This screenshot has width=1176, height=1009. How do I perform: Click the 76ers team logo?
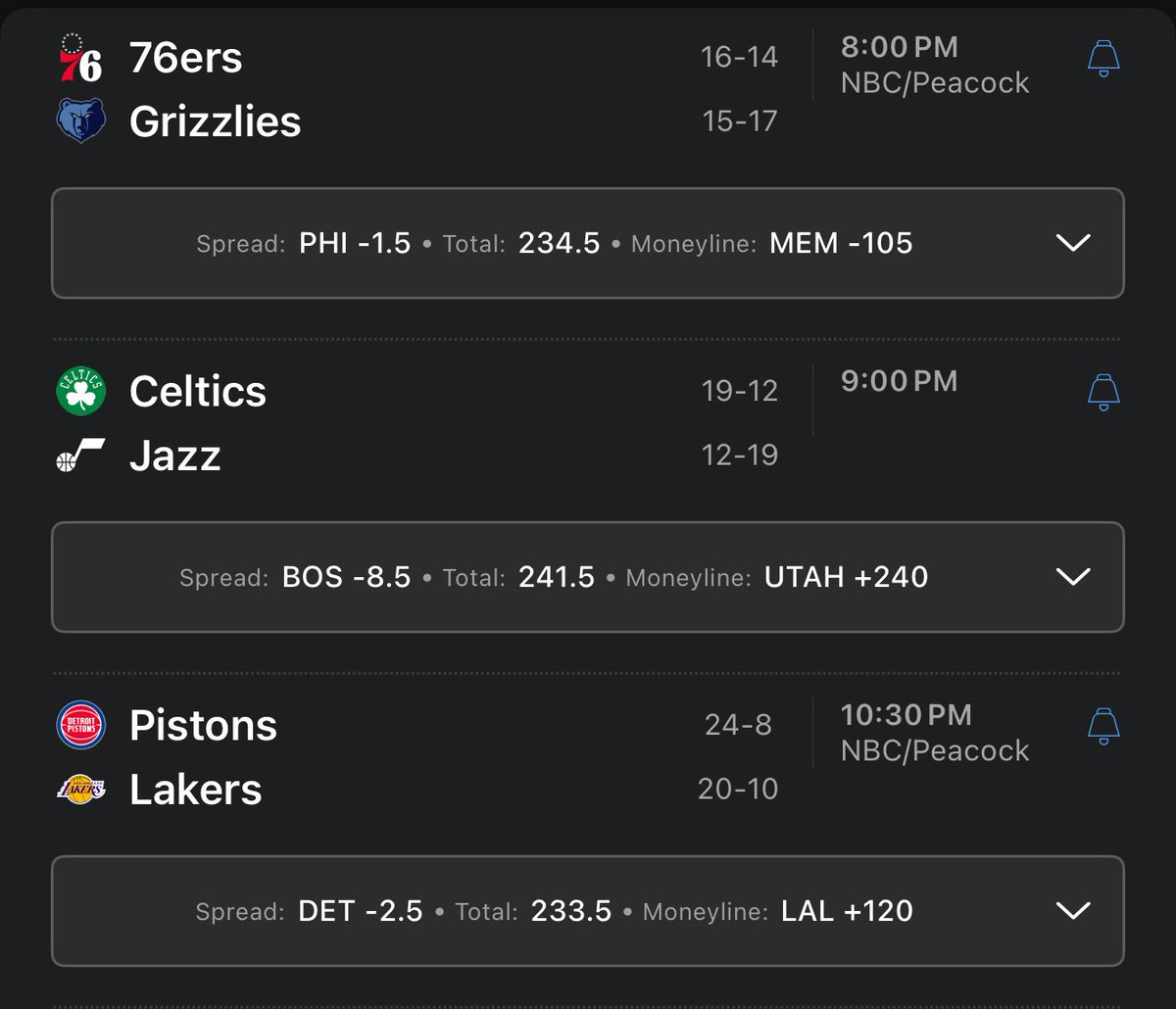point(80,58)
